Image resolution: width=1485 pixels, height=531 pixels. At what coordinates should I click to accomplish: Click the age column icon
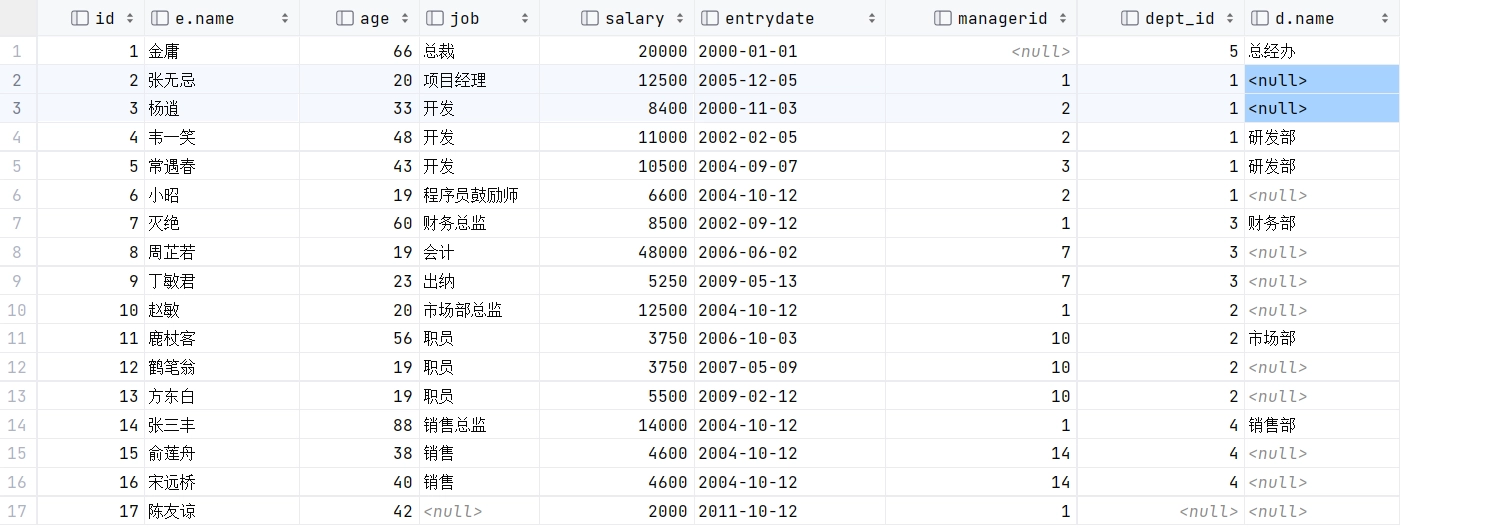pyautogui.click(x=345, y=18)
